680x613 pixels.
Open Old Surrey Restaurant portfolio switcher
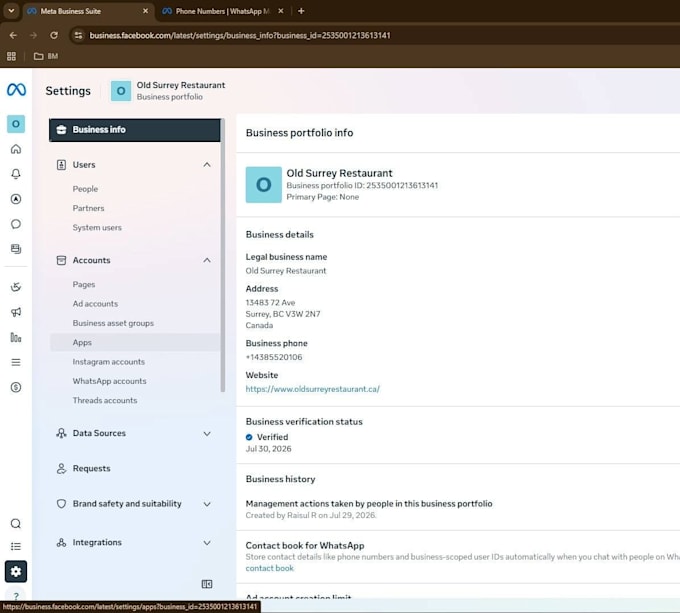pyautogui.click(x=168, y=91)
